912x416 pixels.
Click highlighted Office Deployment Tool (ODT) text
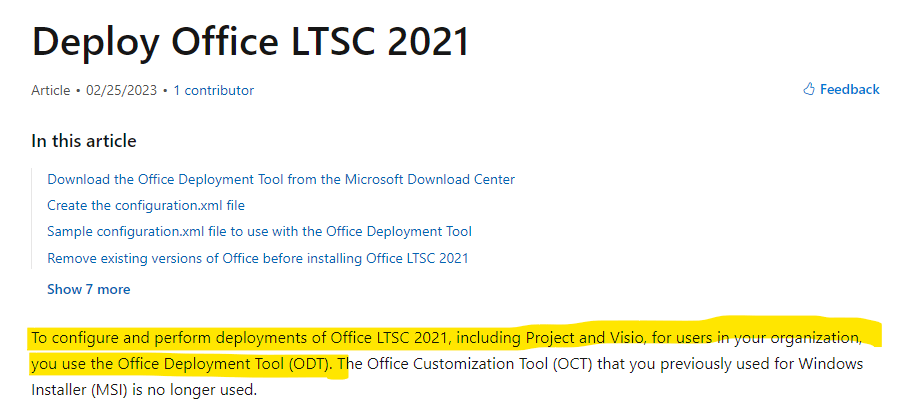[223, 364]
